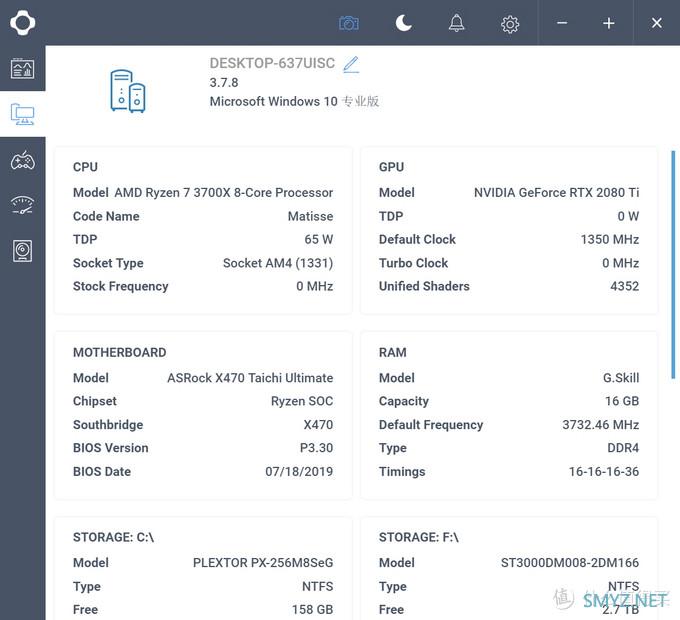Click the 158 GB free space value

click(312, 610)
